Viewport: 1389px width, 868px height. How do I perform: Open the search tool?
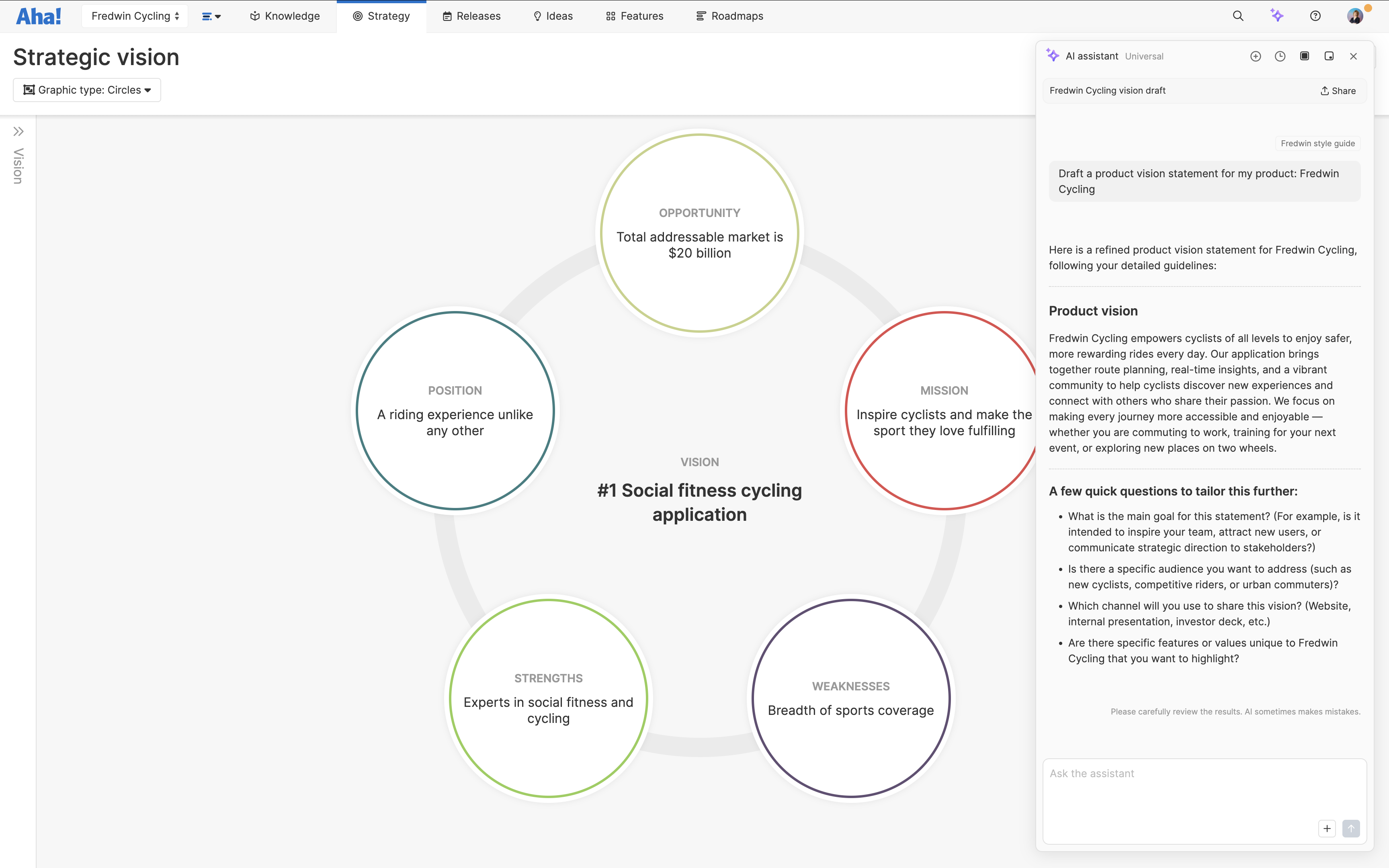coord(1238,16)
